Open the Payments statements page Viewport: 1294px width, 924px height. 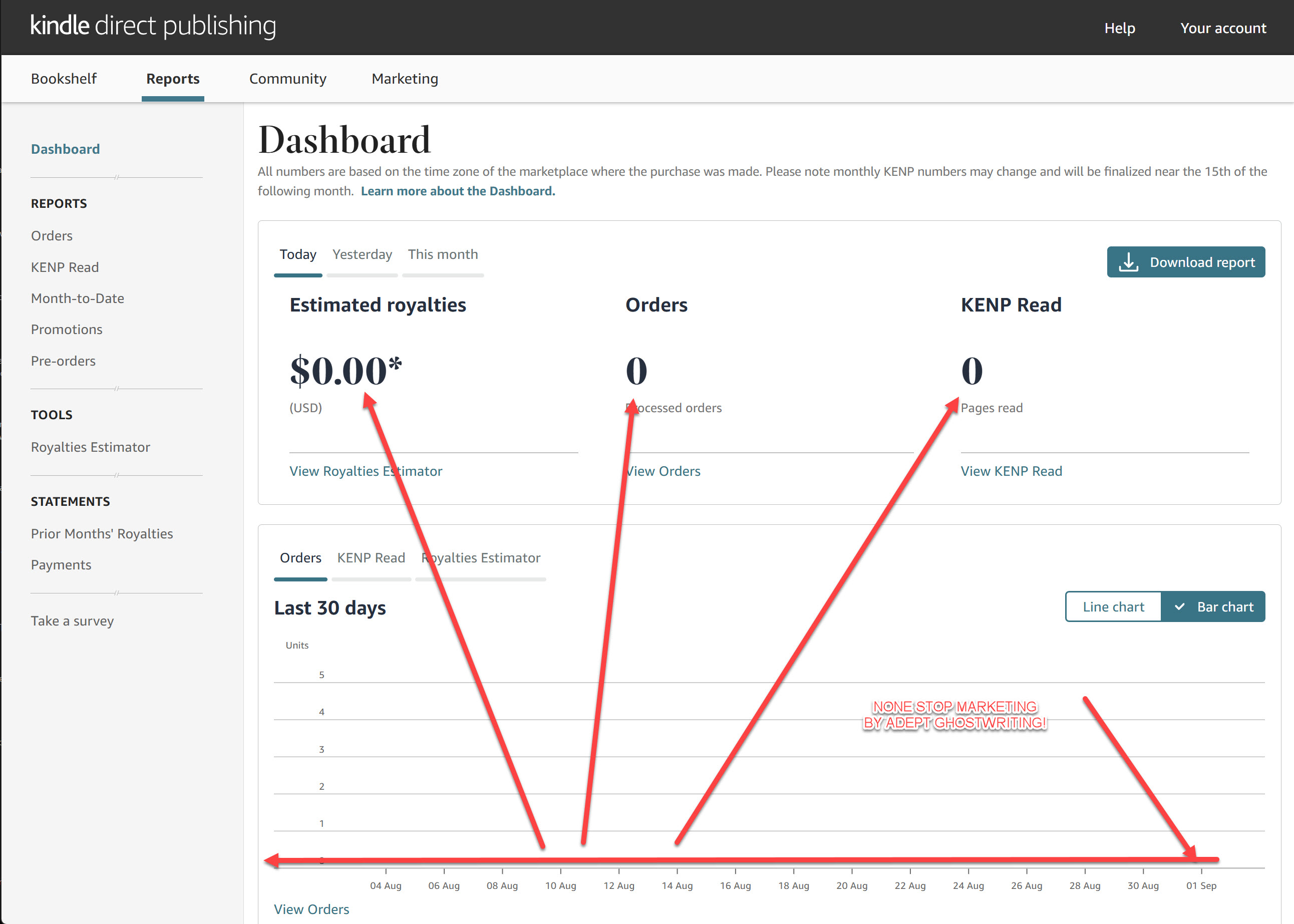(x=61, y=565)
